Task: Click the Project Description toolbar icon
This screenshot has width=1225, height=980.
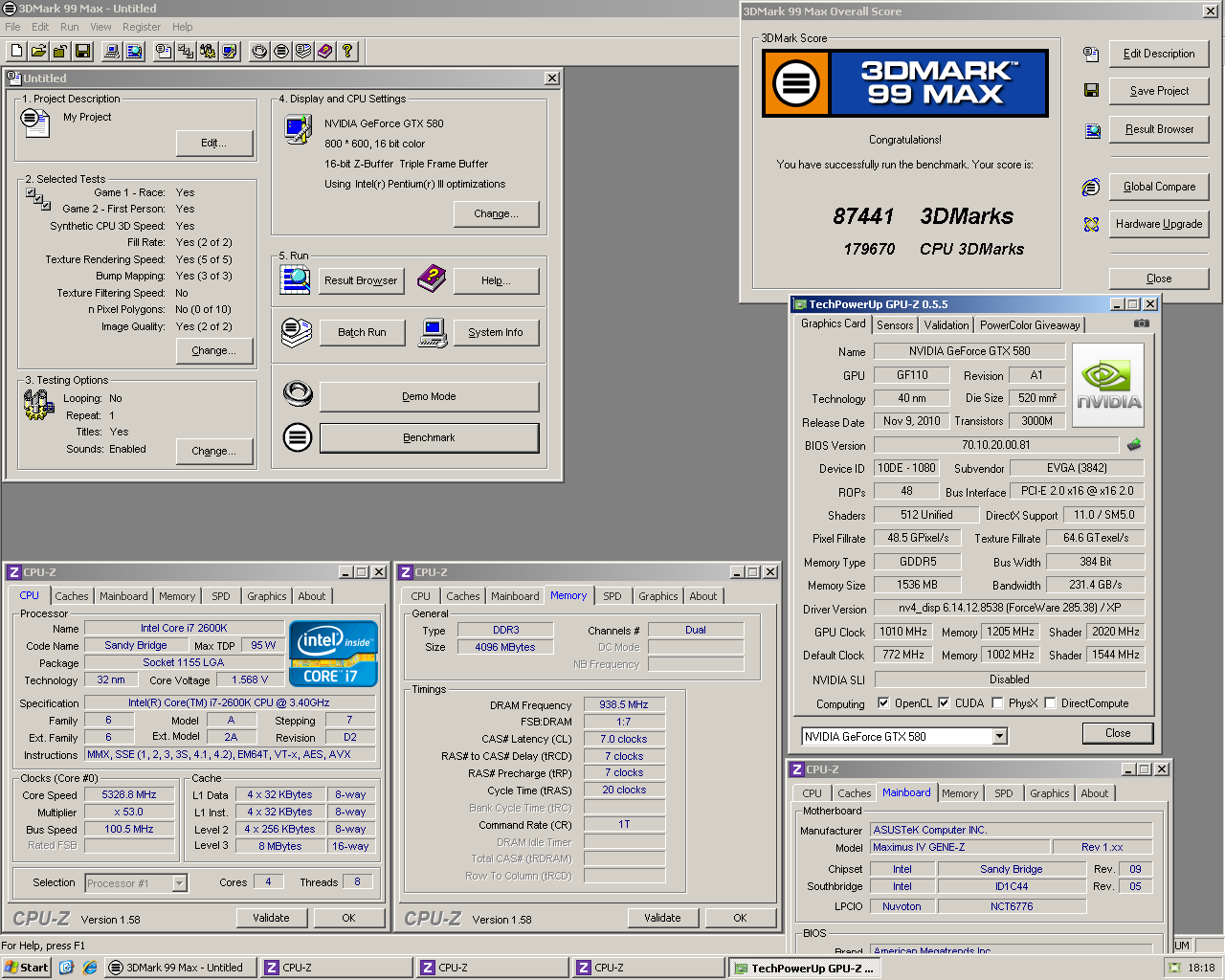Action: [x=165, y=51]
